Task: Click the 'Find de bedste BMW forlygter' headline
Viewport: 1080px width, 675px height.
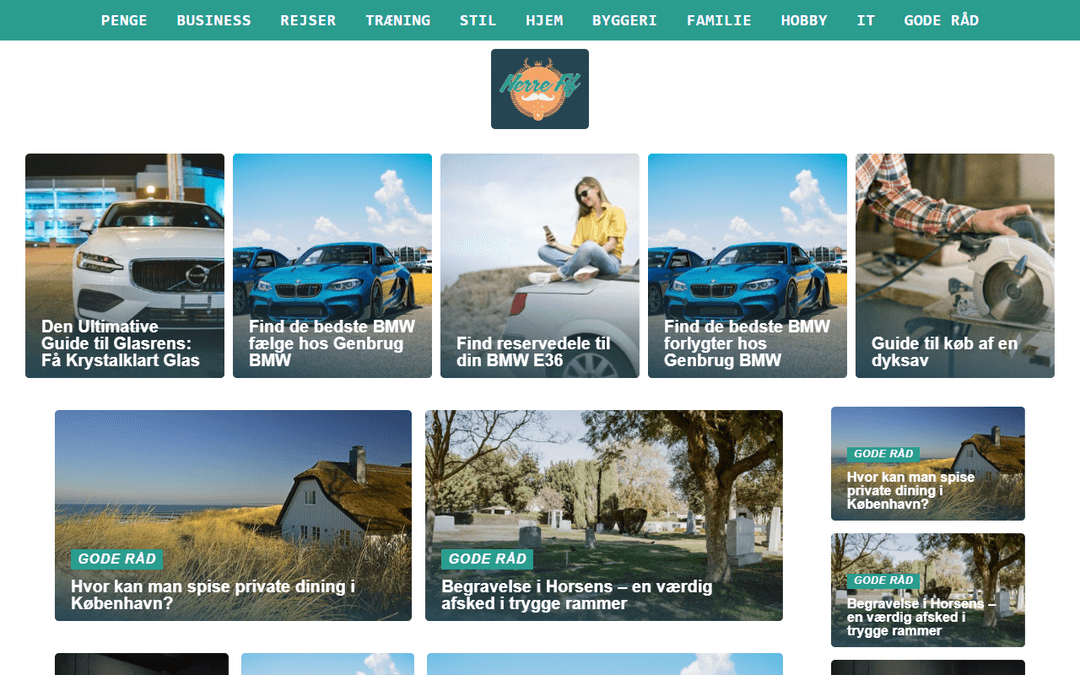Action: pyautogui.click(x=747, y=343)
